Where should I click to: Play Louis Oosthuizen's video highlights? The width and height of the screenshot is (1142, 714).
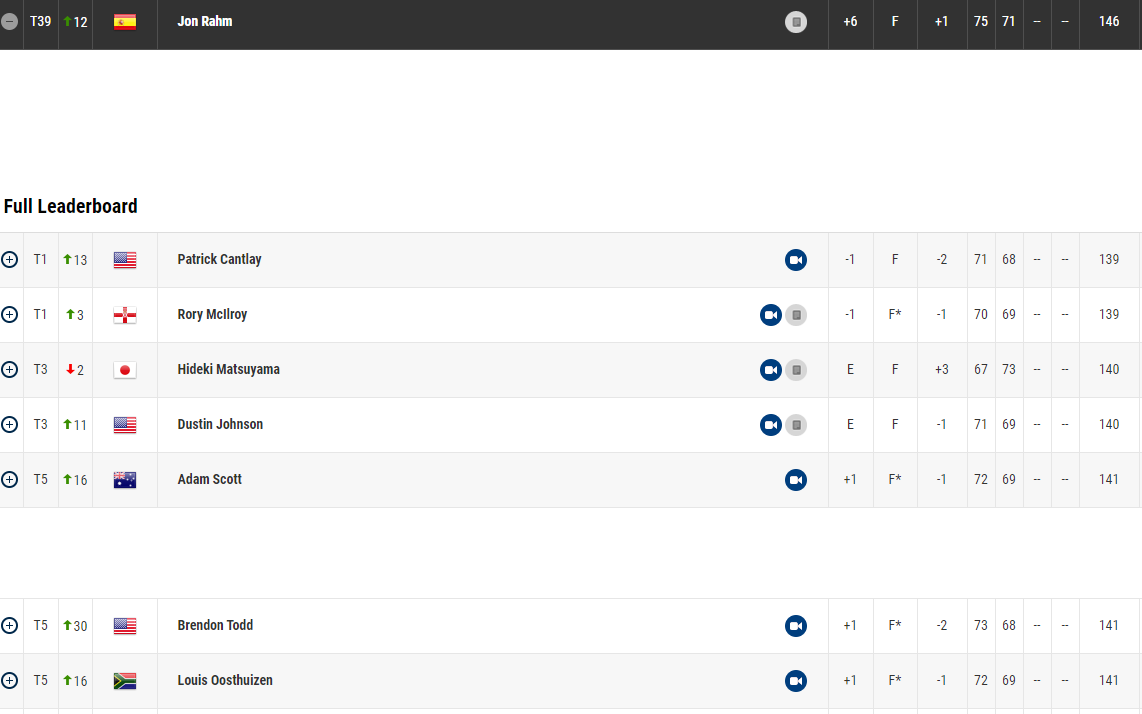(795, 681)
